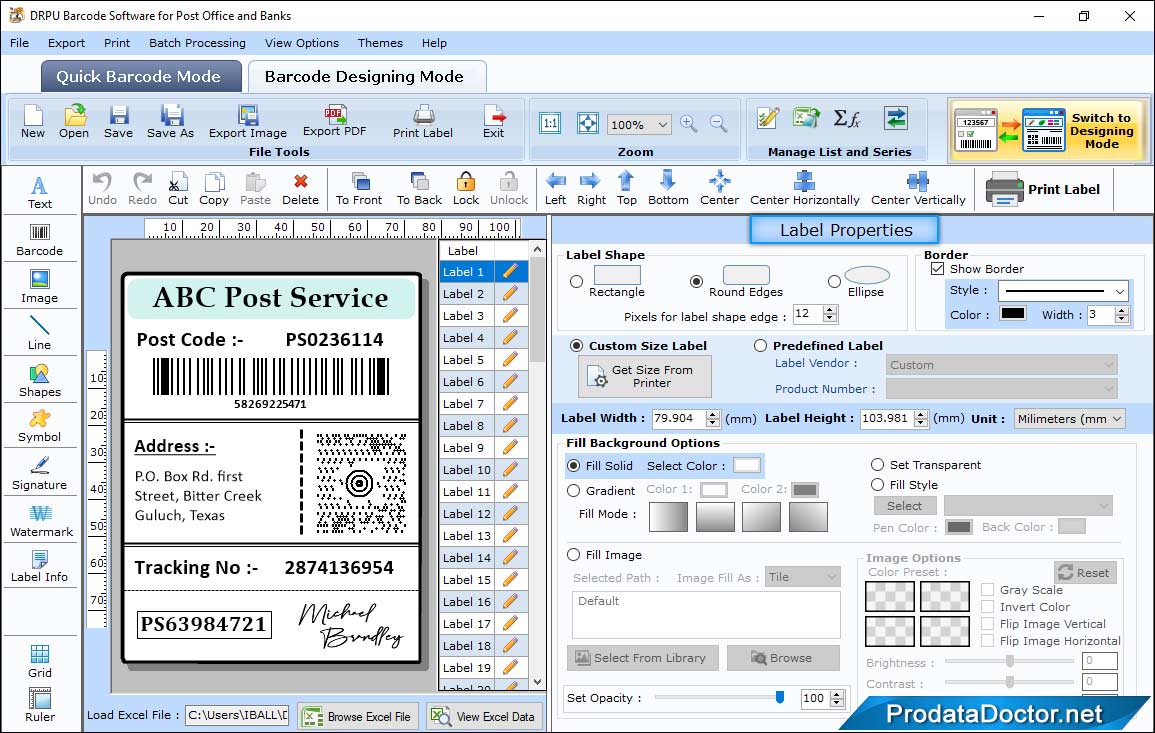Open Image Fill As Tile dropdown
This screenshot has width=1155, height=733.
(803, 577)
